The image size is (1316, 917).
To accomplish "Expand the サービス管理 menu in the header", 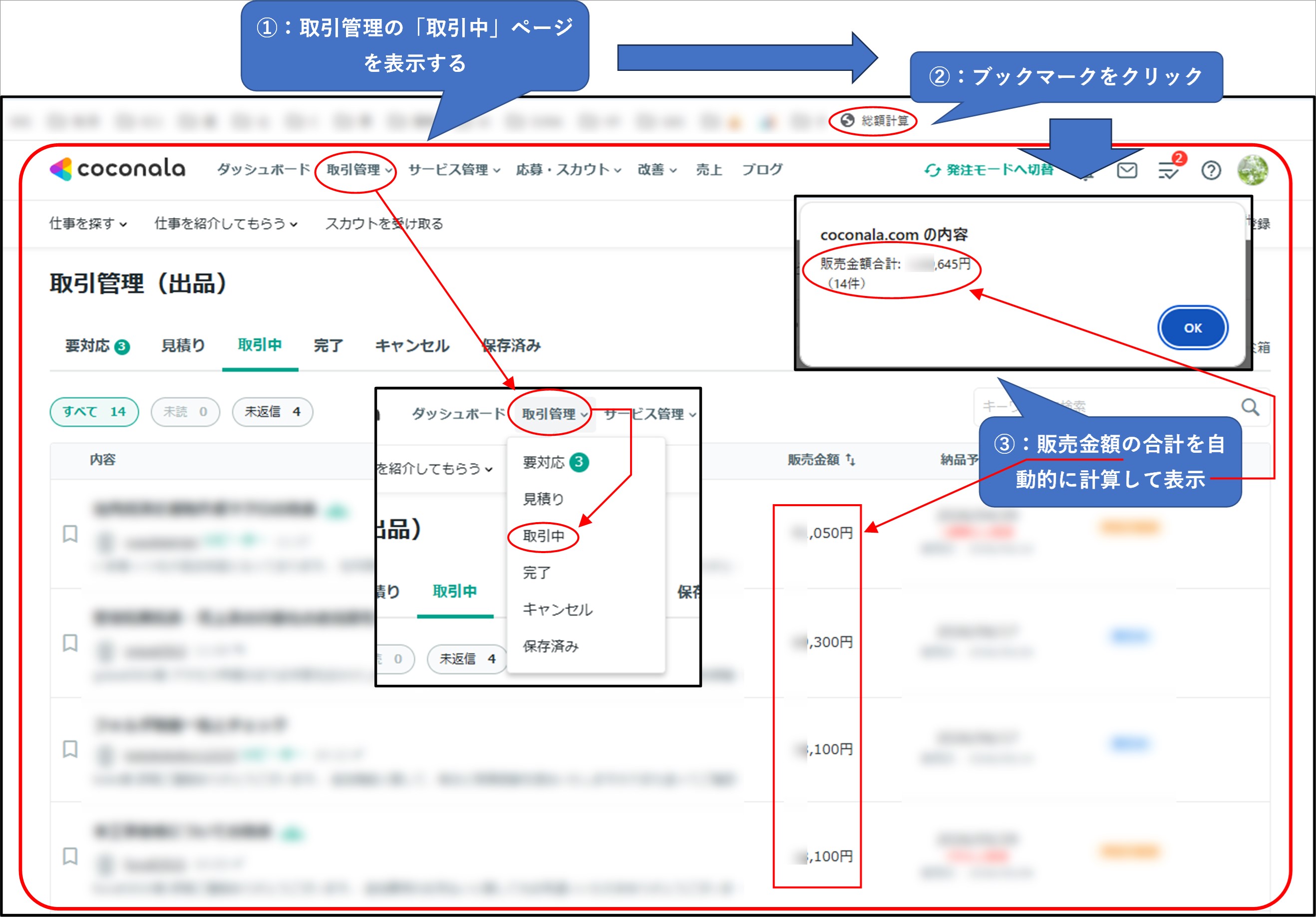I will pos(454,170).
